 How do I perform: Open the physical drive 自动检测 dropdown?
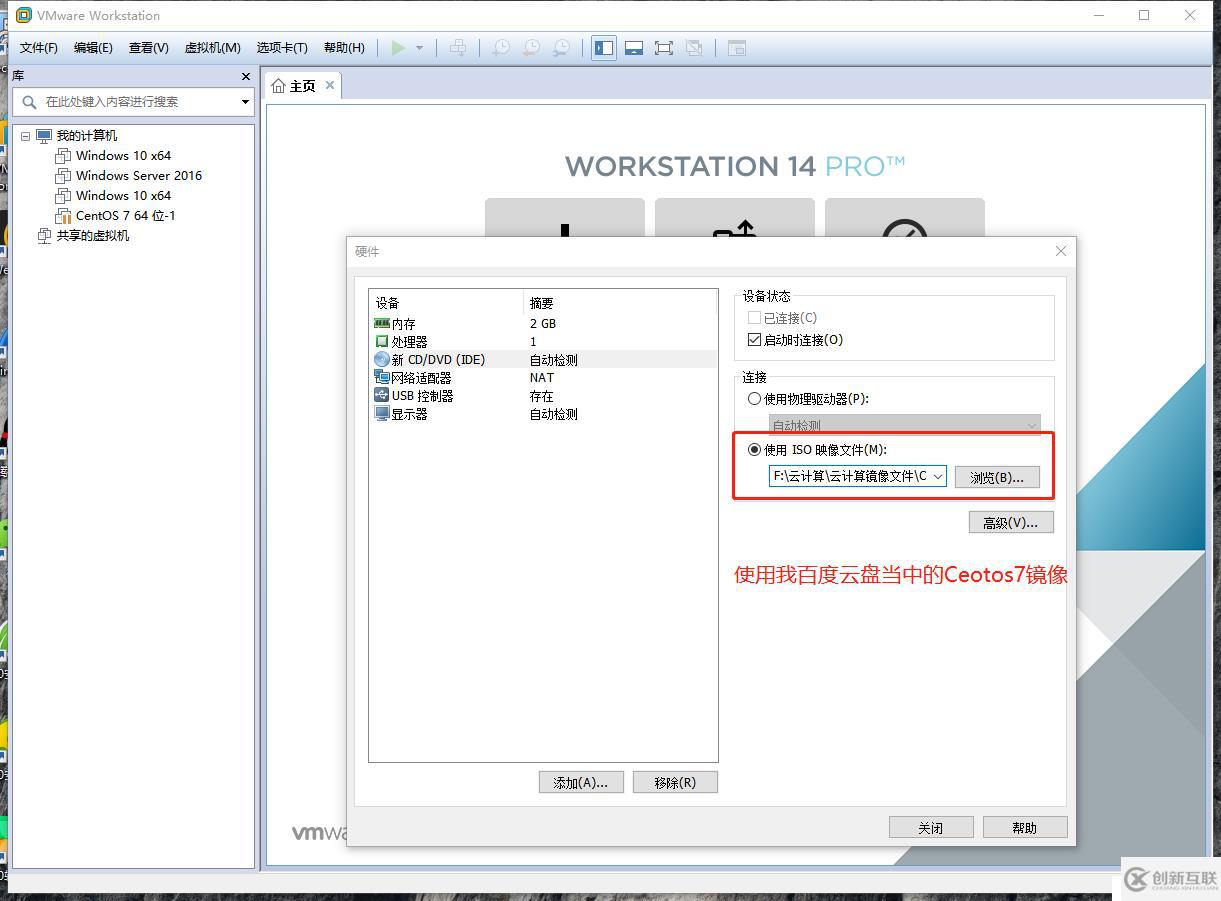click(x=904, y=425)
